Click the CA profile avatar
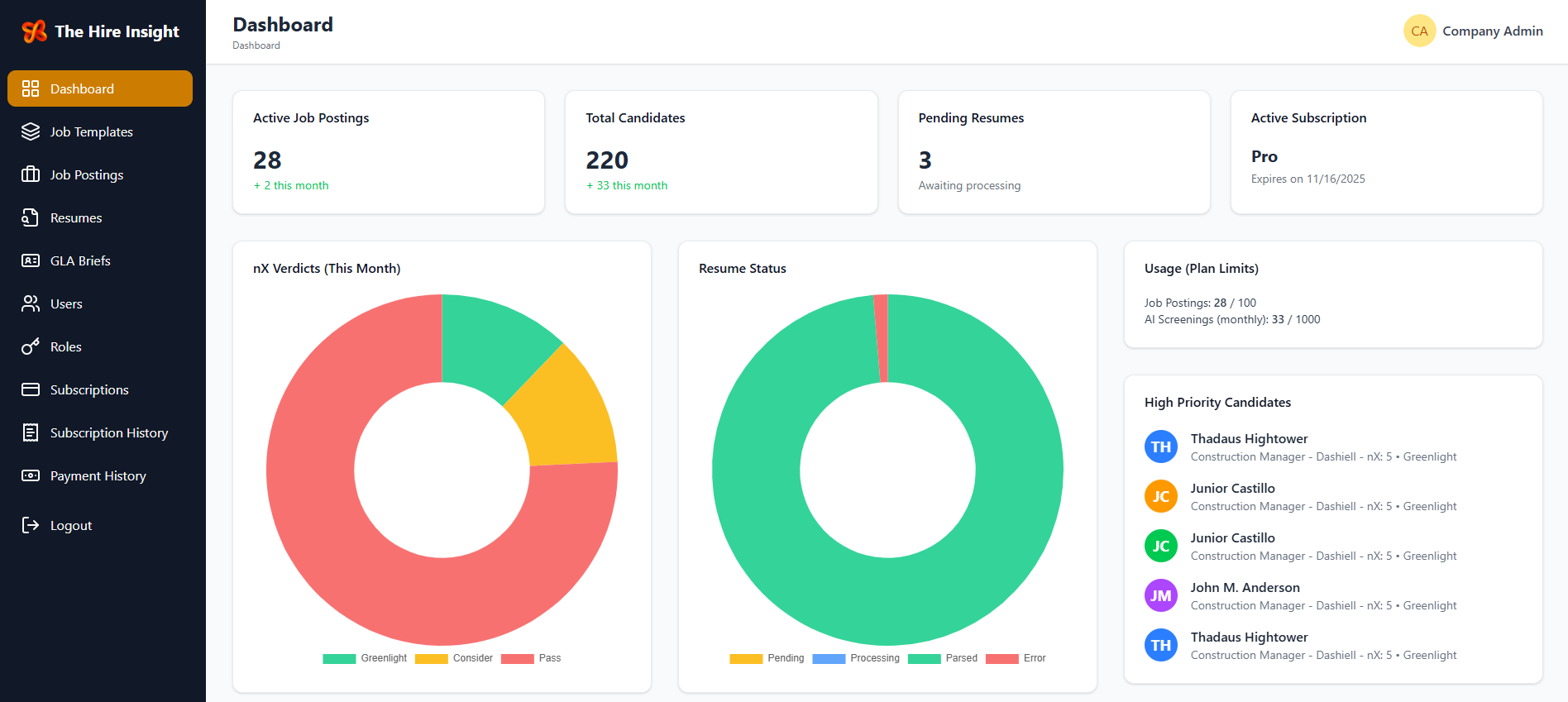1568x702 pixels. (1419, 31)
